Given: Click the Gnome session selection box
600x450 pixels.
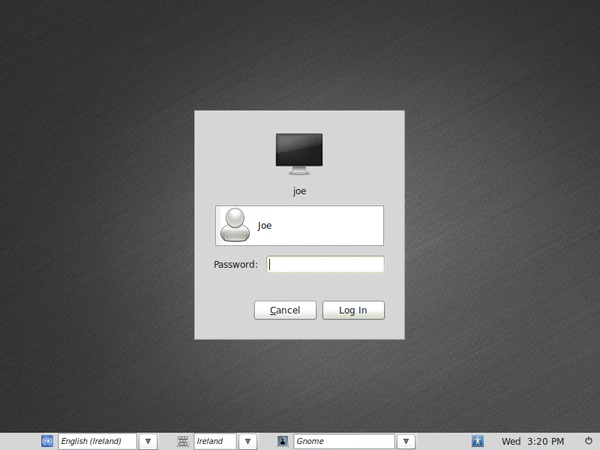Looking at the screenshot, I should pos(342,441).
